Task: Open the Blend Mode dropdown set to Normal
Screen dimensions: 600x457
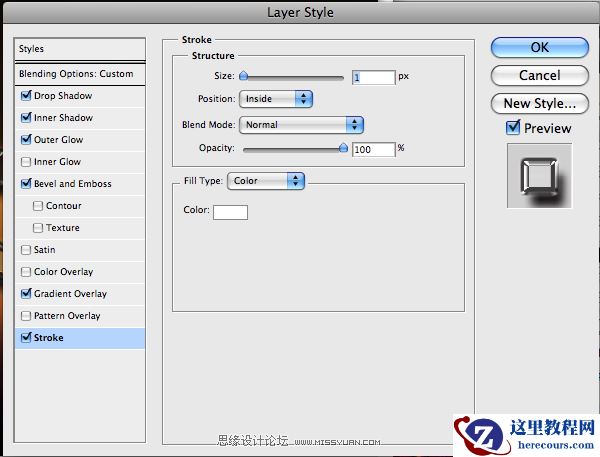Action: click(x=301, y=125)
